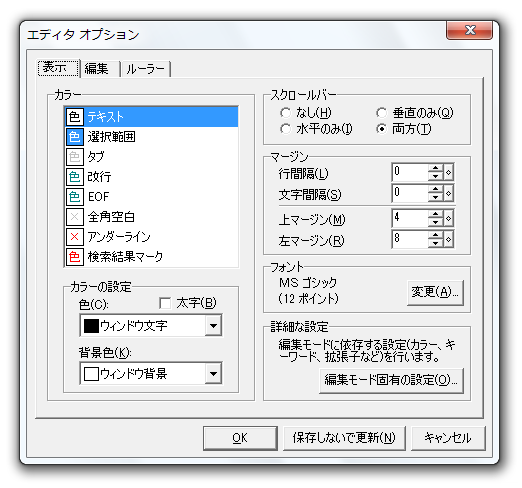
Task: Click 保存しないで更新(N) button
Action: point(344,438)
